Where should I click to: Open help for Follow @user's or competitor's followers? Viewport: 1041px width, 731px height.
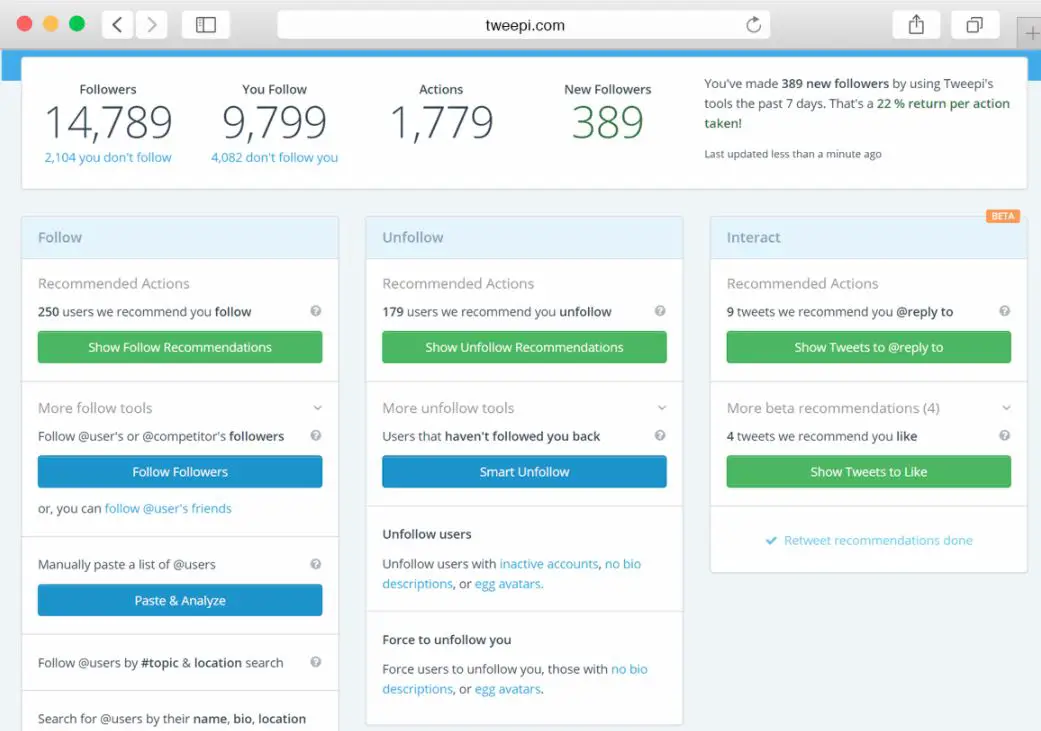coord(316,436)
